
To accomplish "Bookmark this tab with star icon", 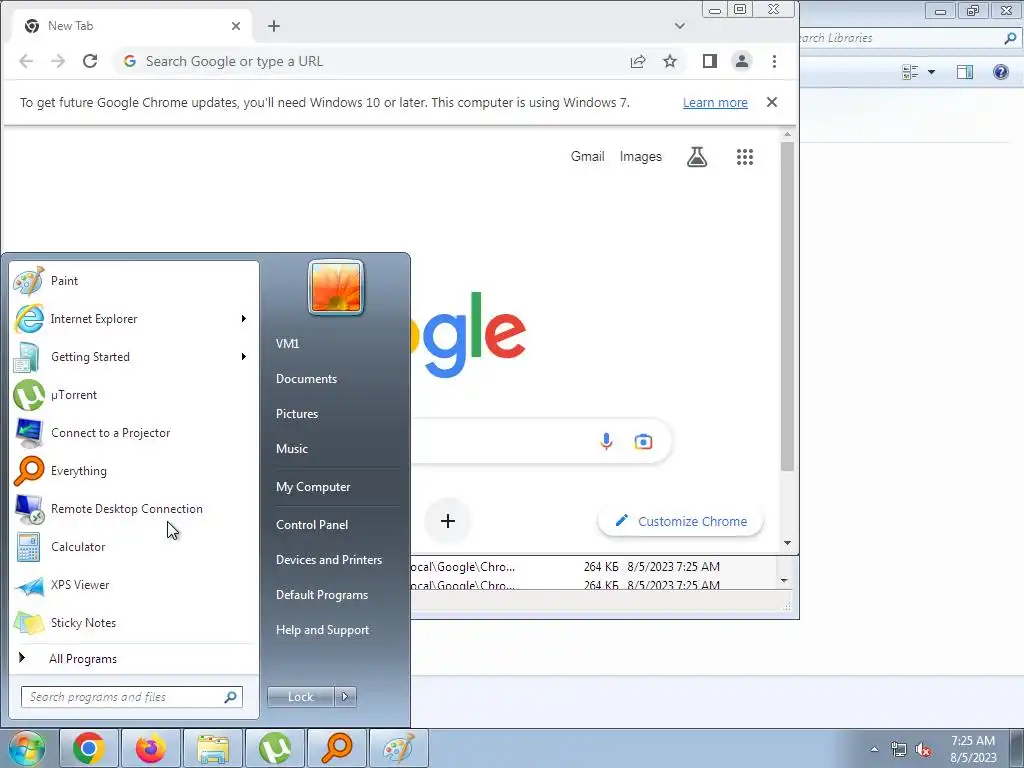I will [x=670, y=61].
